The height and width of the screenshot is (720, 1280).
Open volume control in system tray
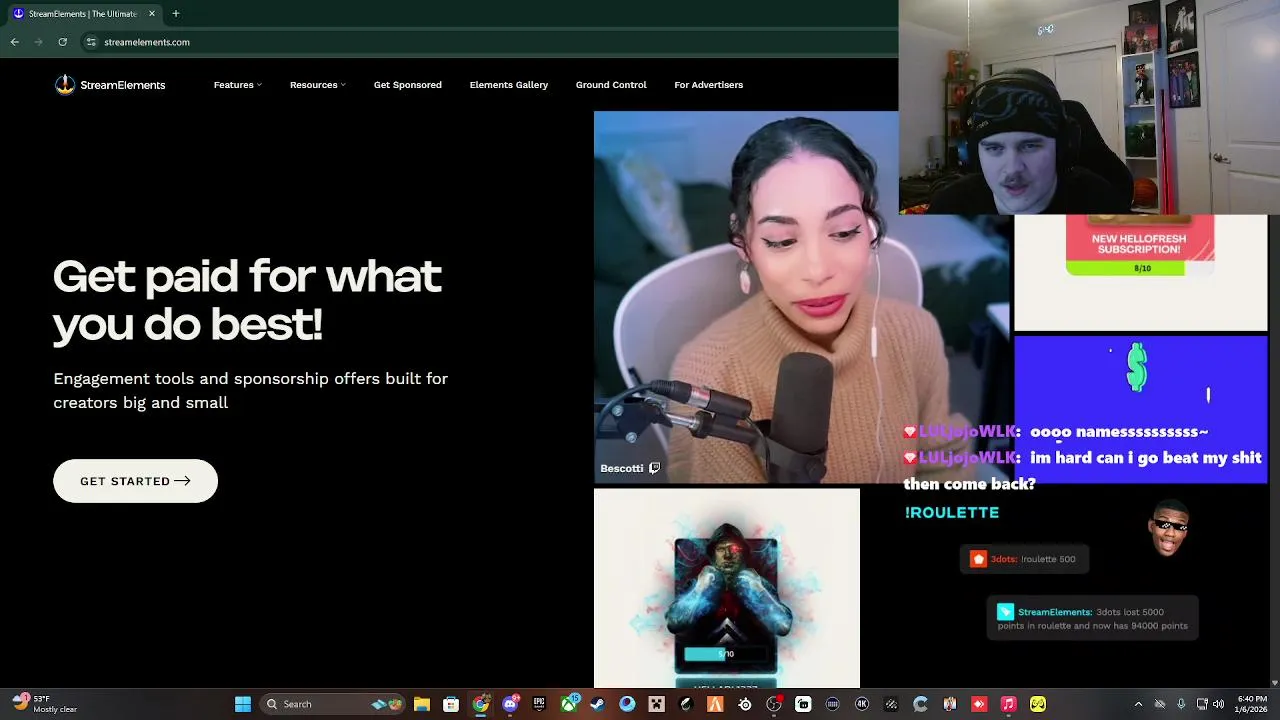pyautogui.click(x=1218, y=704)
